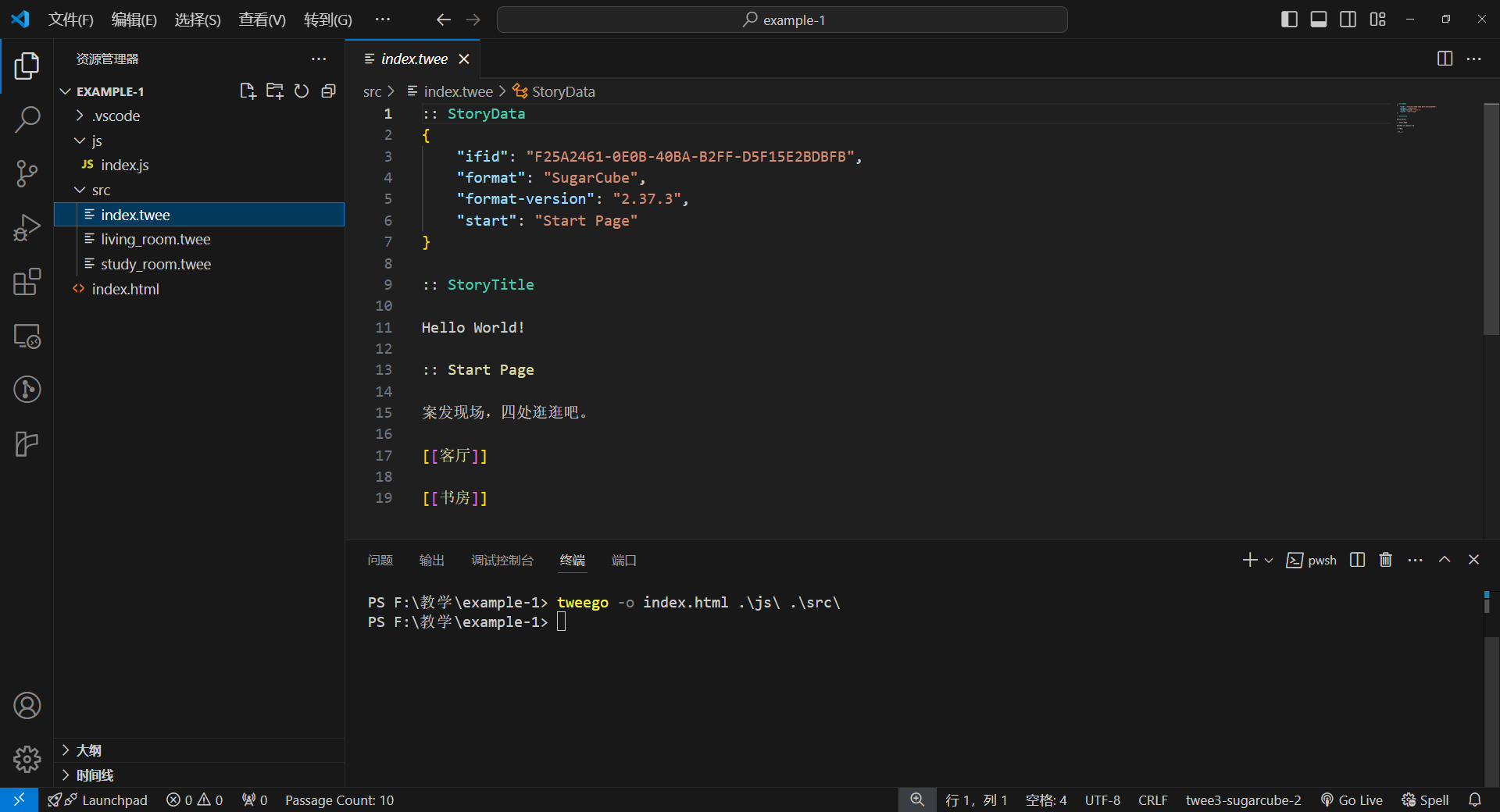Open the 选择(S) menu
Screen dimensions: 1500x812
pyautogui.click(x=198, y=20)
